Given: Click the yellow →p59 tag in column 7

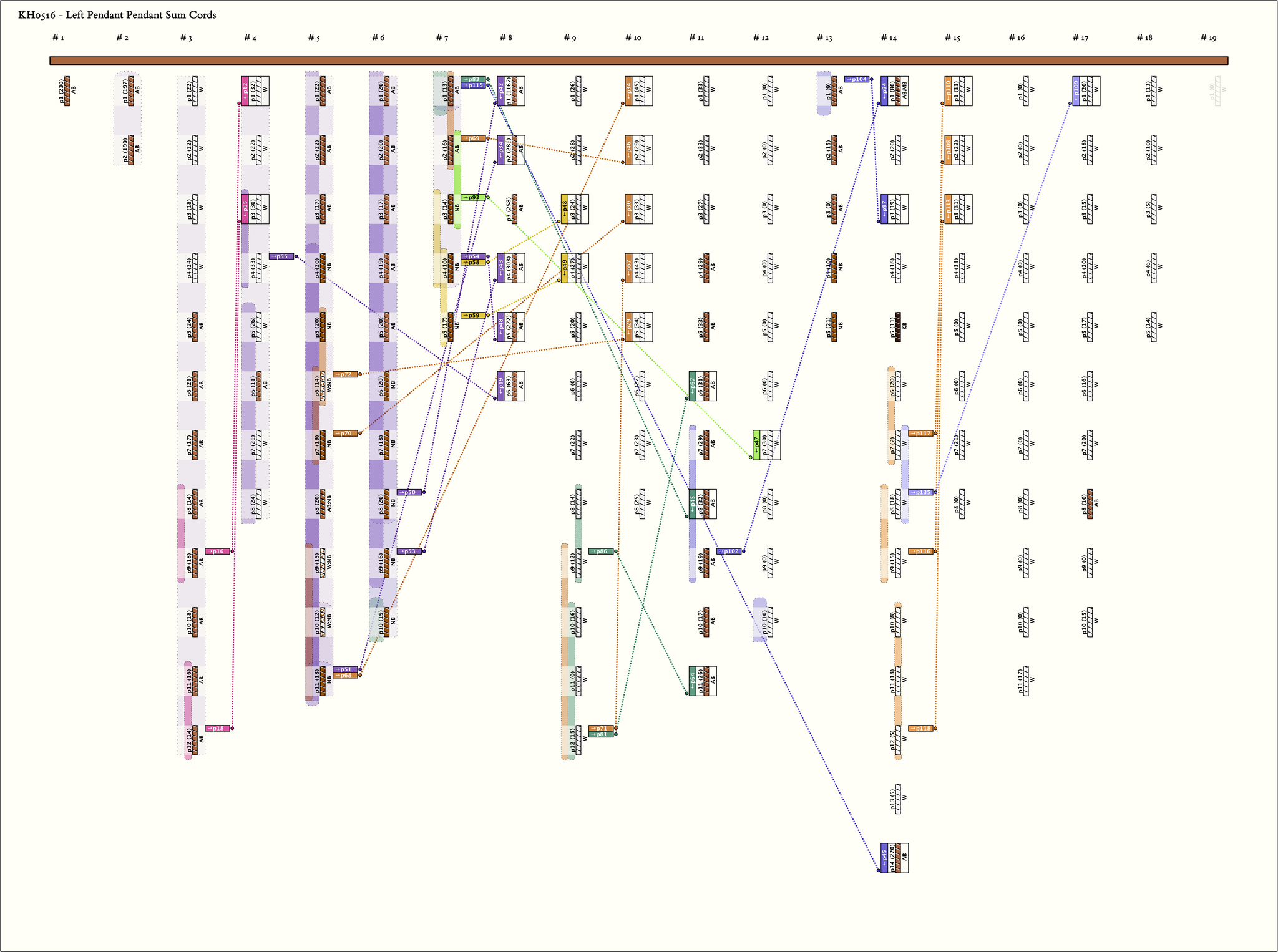Looking at the screenshot, I should pyautogui.click(x=473, y=316).
